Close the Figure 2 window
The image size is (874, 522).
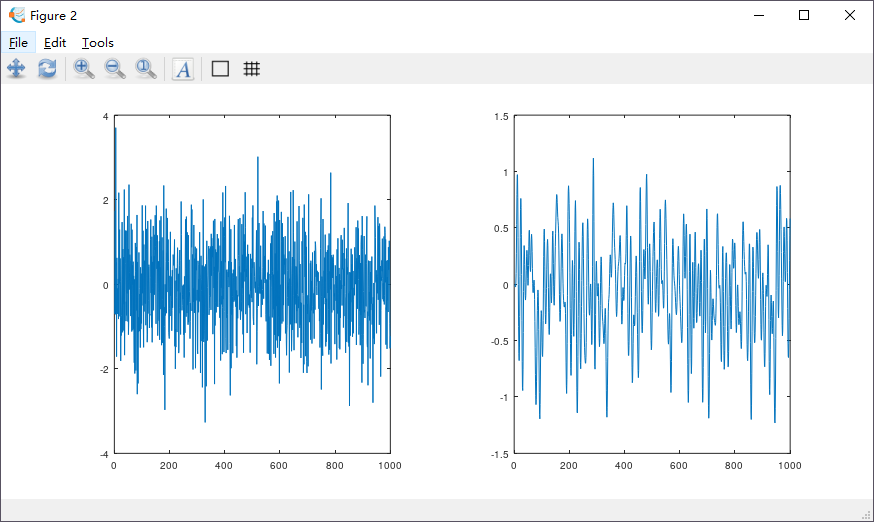click(849, 15)
